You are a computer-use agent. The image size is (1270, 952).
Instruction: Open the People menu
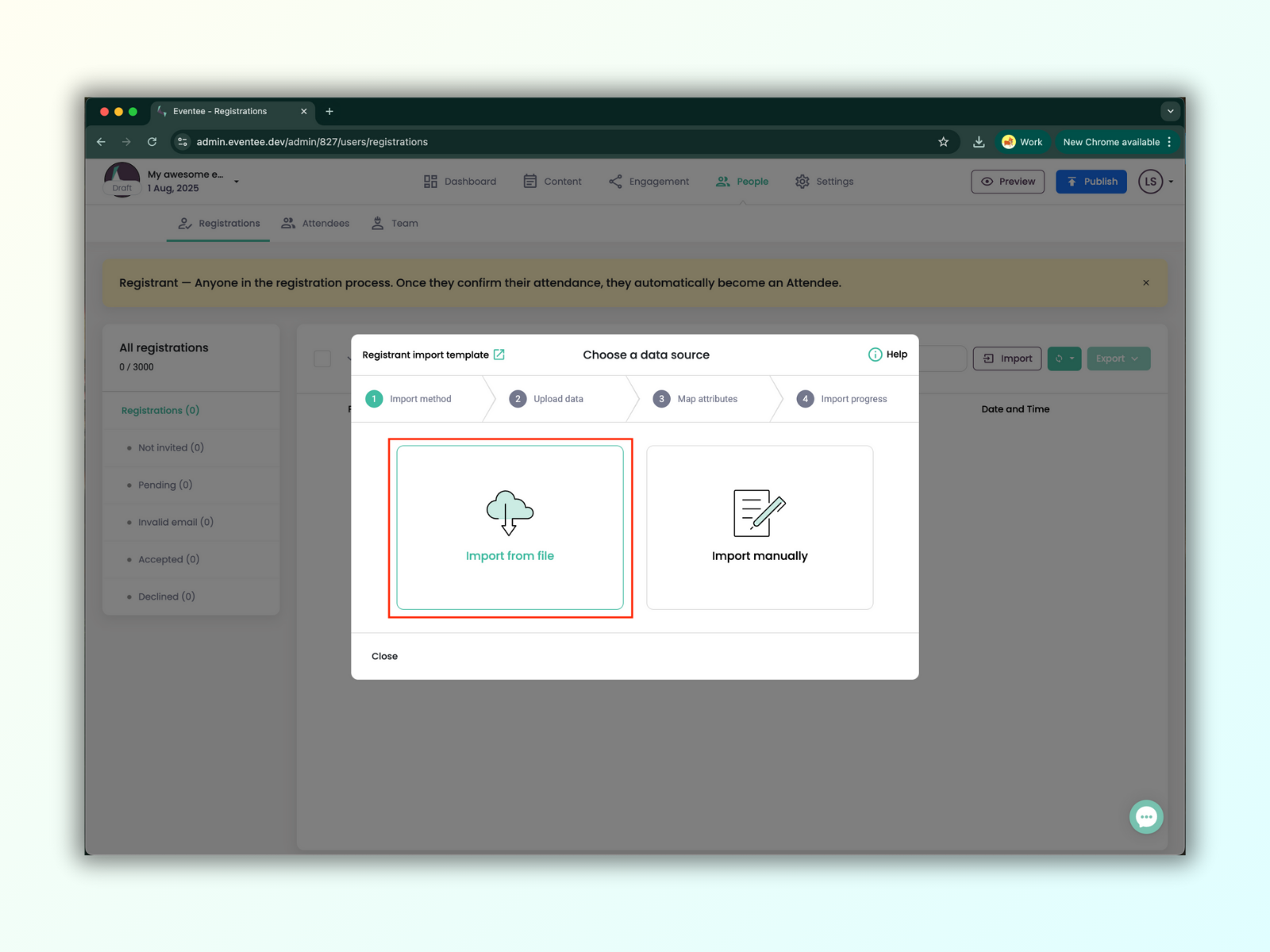click(x=742, y=182)
